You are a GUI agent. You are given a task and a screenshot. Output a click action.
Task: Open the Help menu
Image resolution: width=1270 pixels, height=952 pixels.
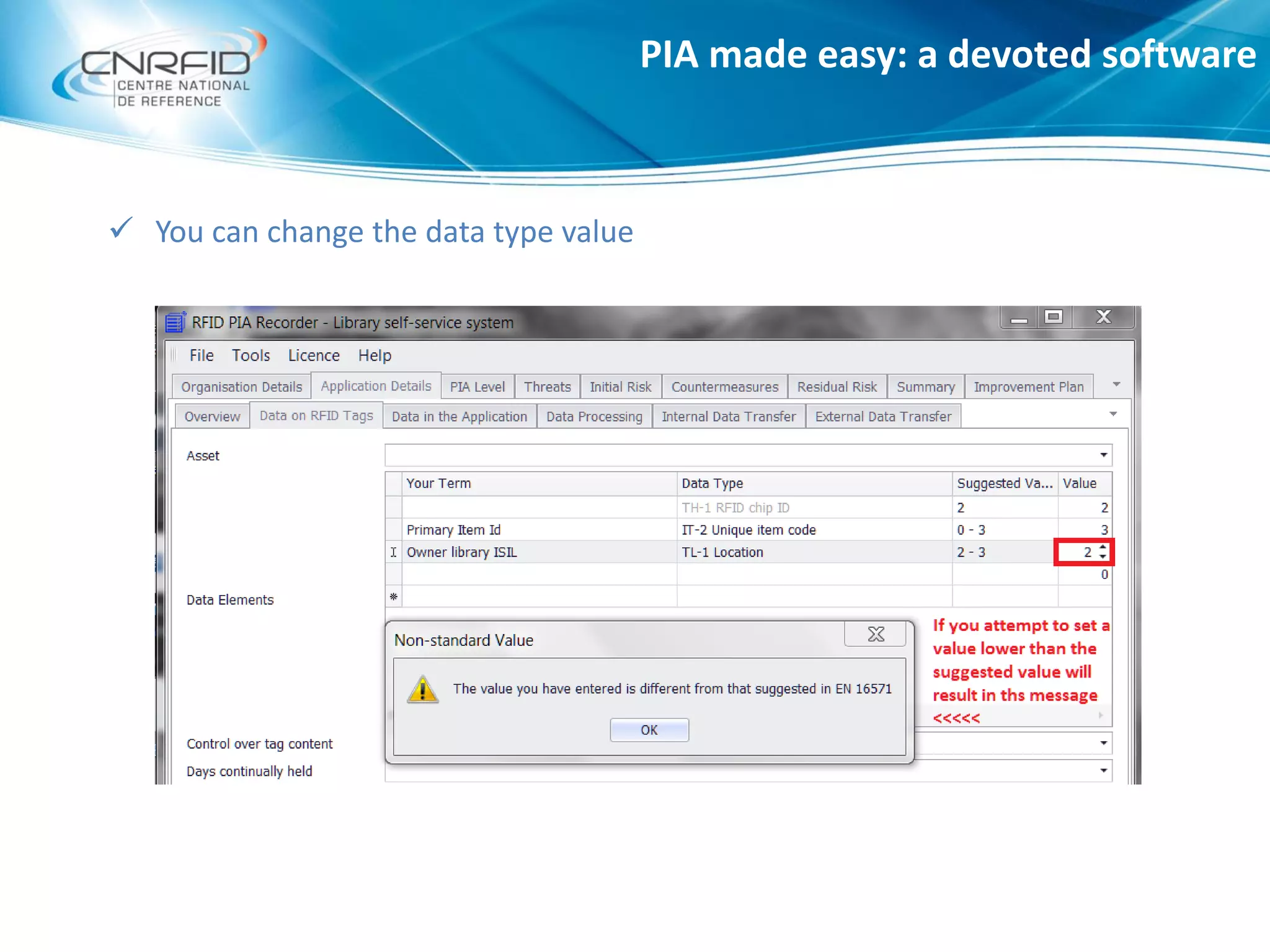tap(375, 356)
